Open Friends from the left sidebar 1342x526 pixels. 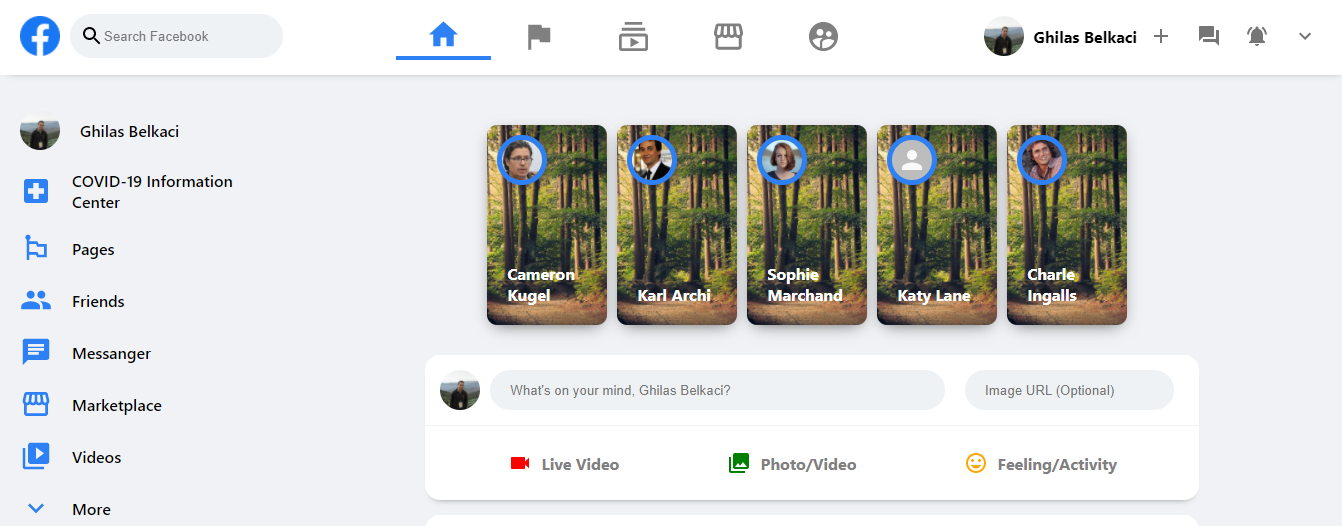tap(97, 301)
